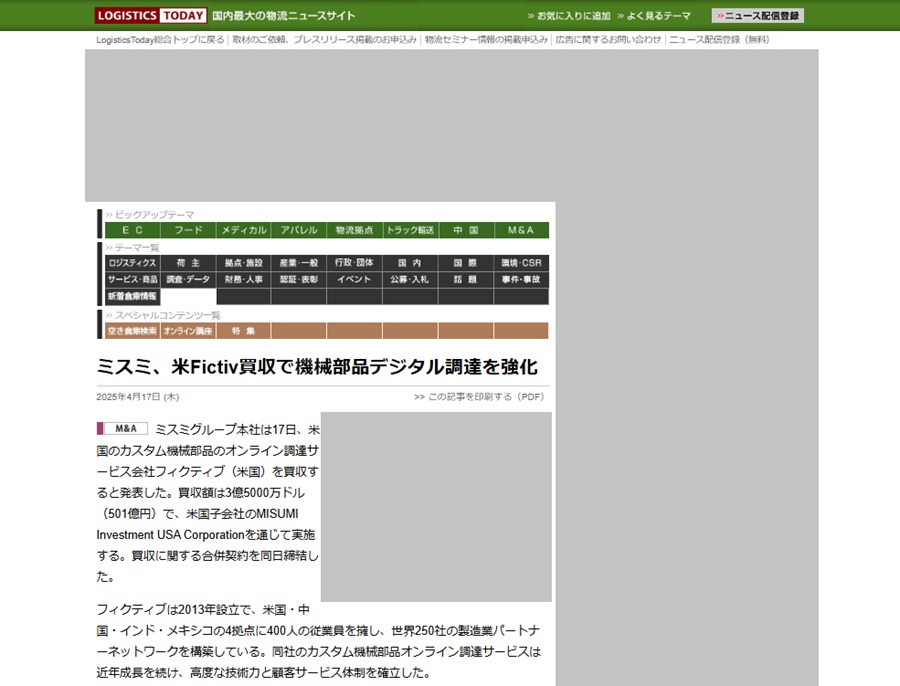Open the ロジスティクス category

pyautogui.click(x=133, y=263)
